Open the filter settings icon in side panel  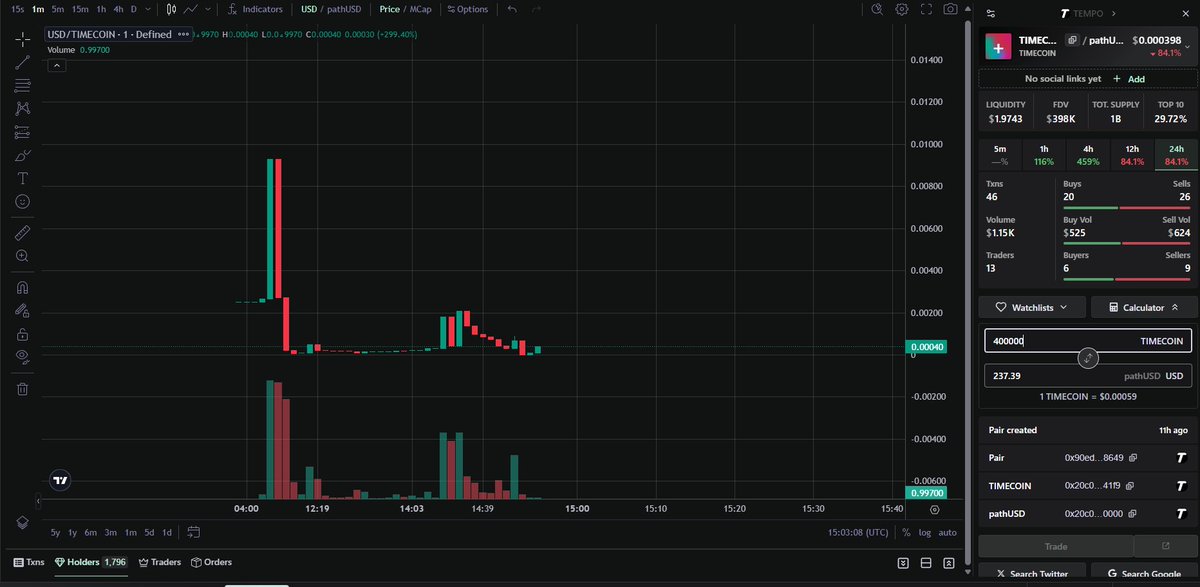point(990,13)
